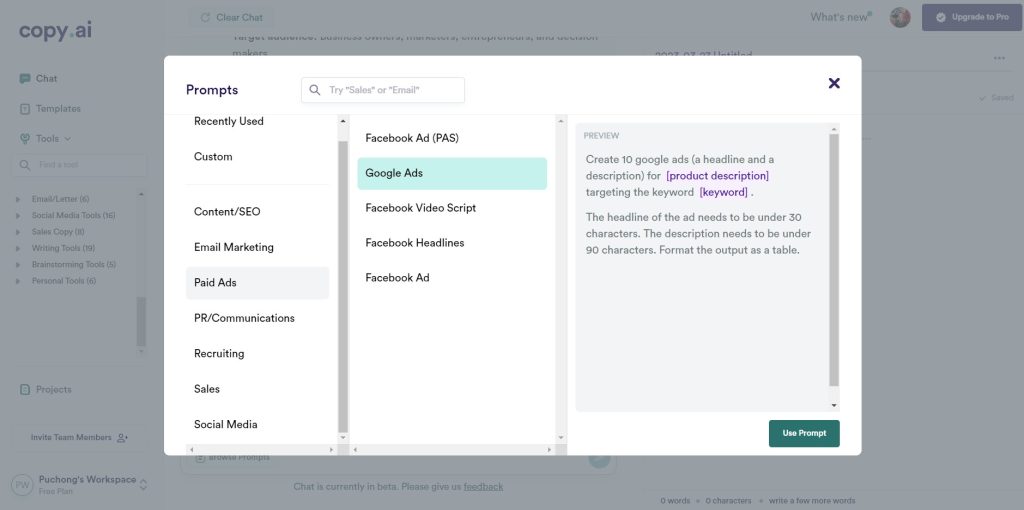Click the copy.ai logo
Viewport: 1024px width, 510px height.
56,31
